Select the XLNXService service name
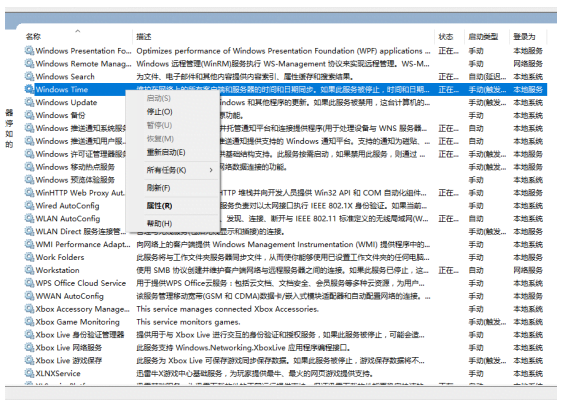 [58, 374]
